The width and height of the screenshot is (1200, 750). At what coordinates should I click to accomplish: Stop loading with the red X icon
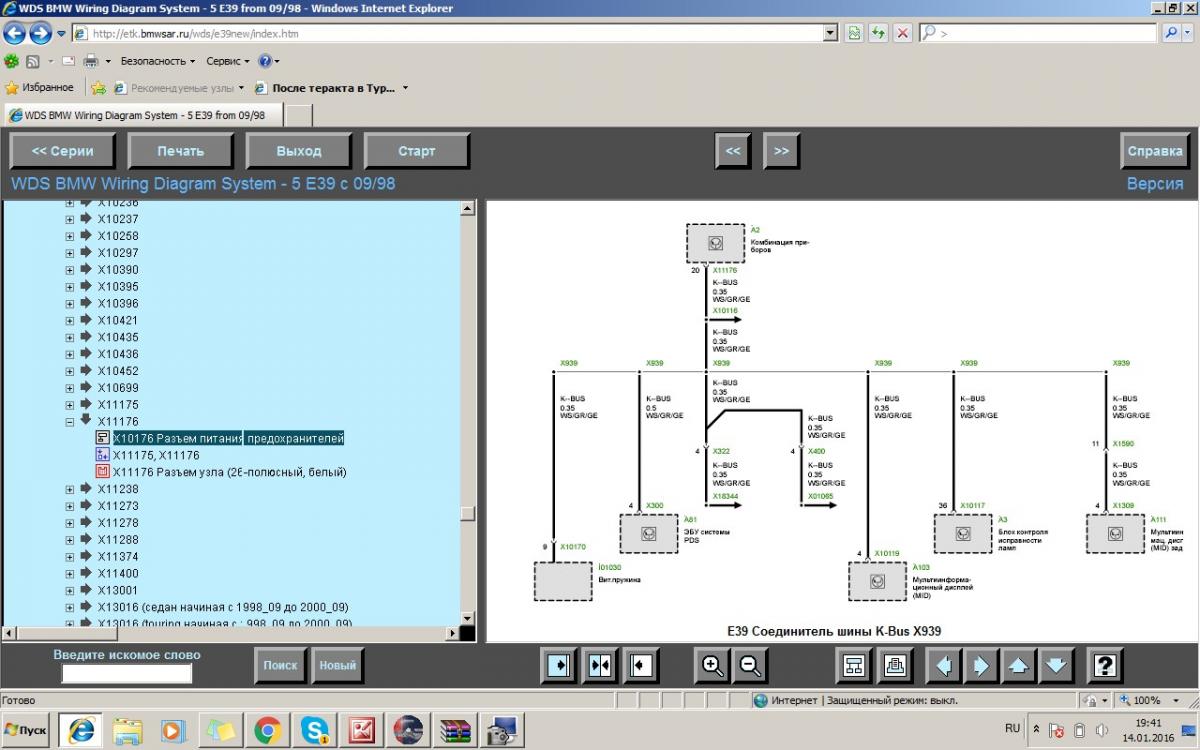[x=902, y=33]
